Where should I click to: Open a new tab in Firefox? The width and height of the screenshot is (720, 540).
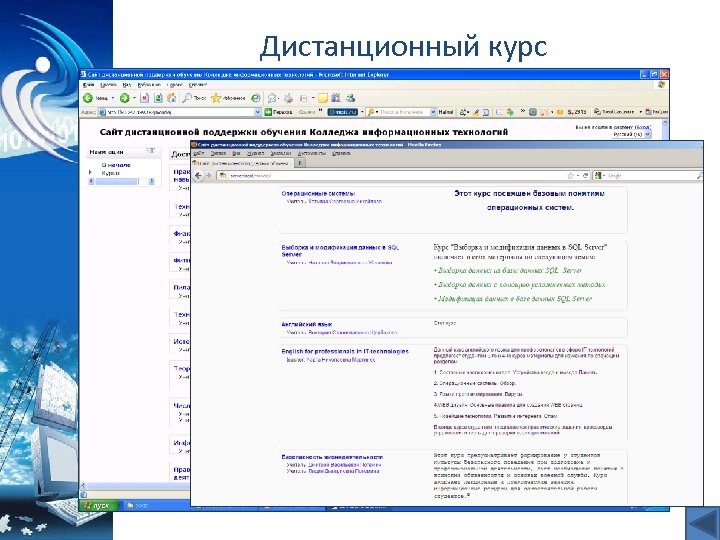click(x=299, y=163)
